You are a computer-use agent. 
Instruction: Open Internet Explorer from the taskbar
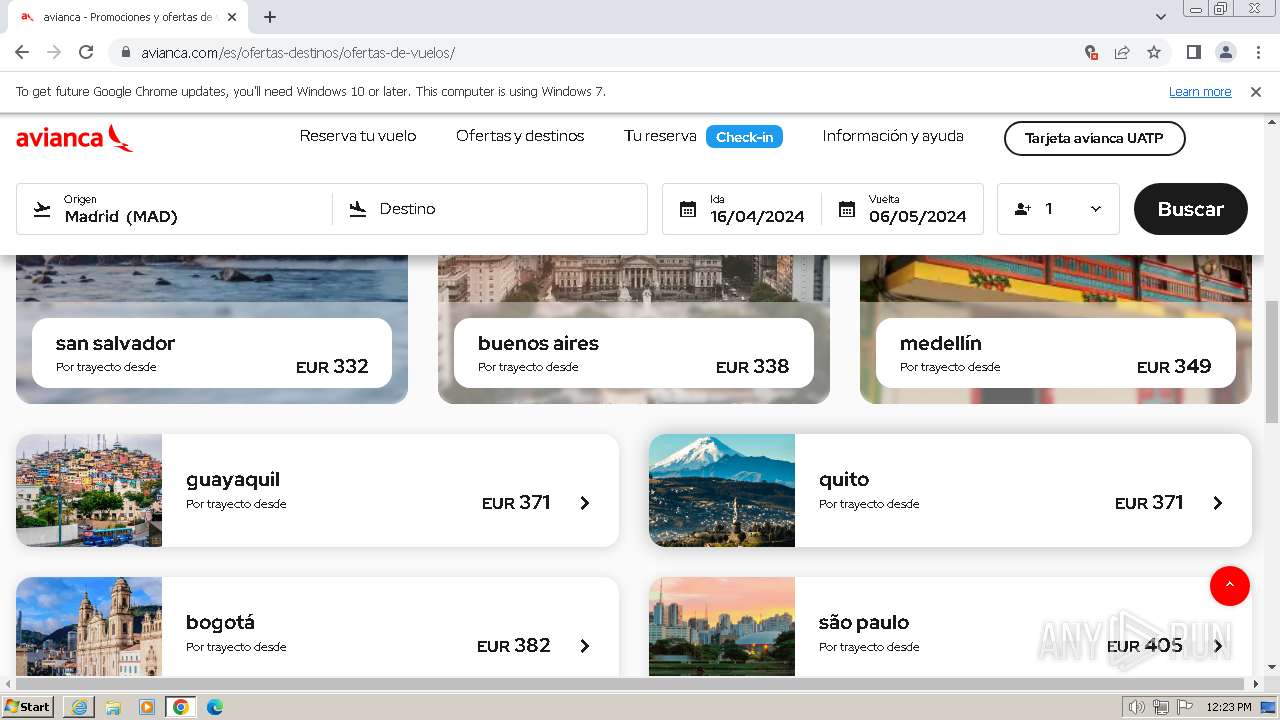(x=79, y=707)
